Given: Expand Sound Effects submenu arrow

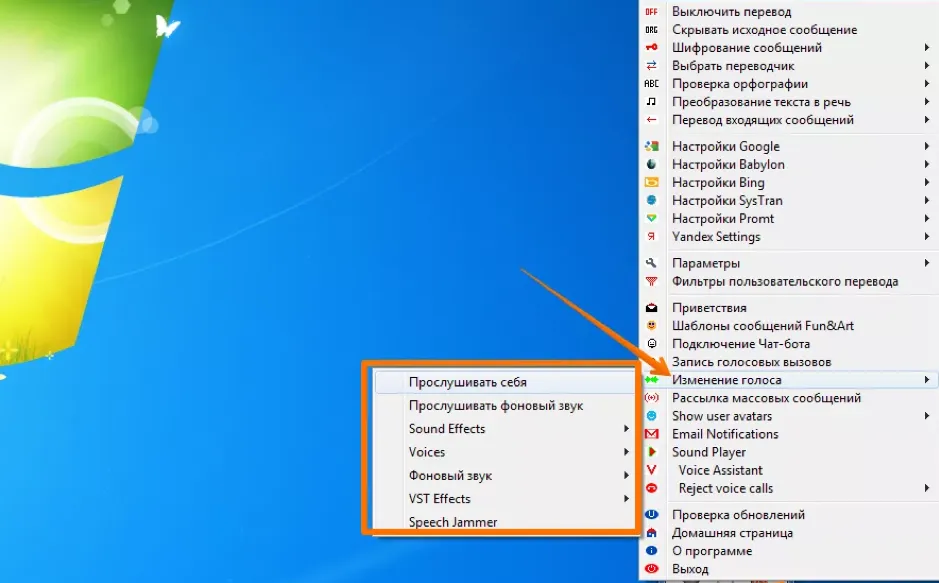Looking at the screenshot, I should 626,429.
